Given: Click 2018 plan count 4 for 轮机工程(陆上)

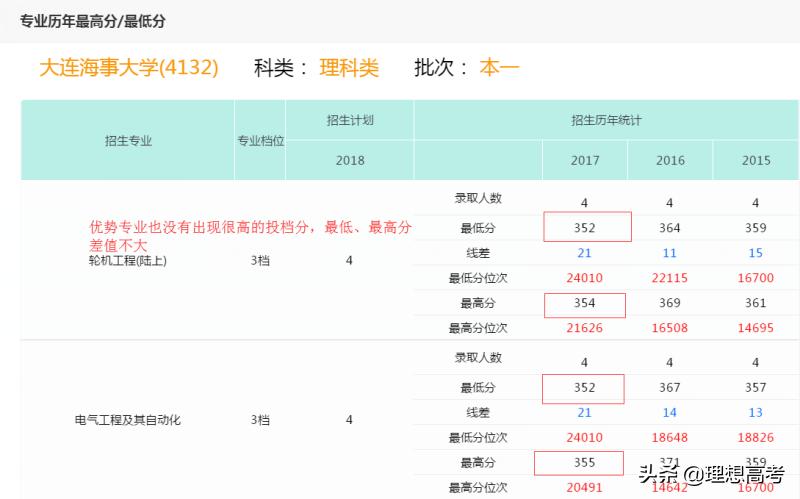Looking at the screenshot, I should [x=349, y=261].
